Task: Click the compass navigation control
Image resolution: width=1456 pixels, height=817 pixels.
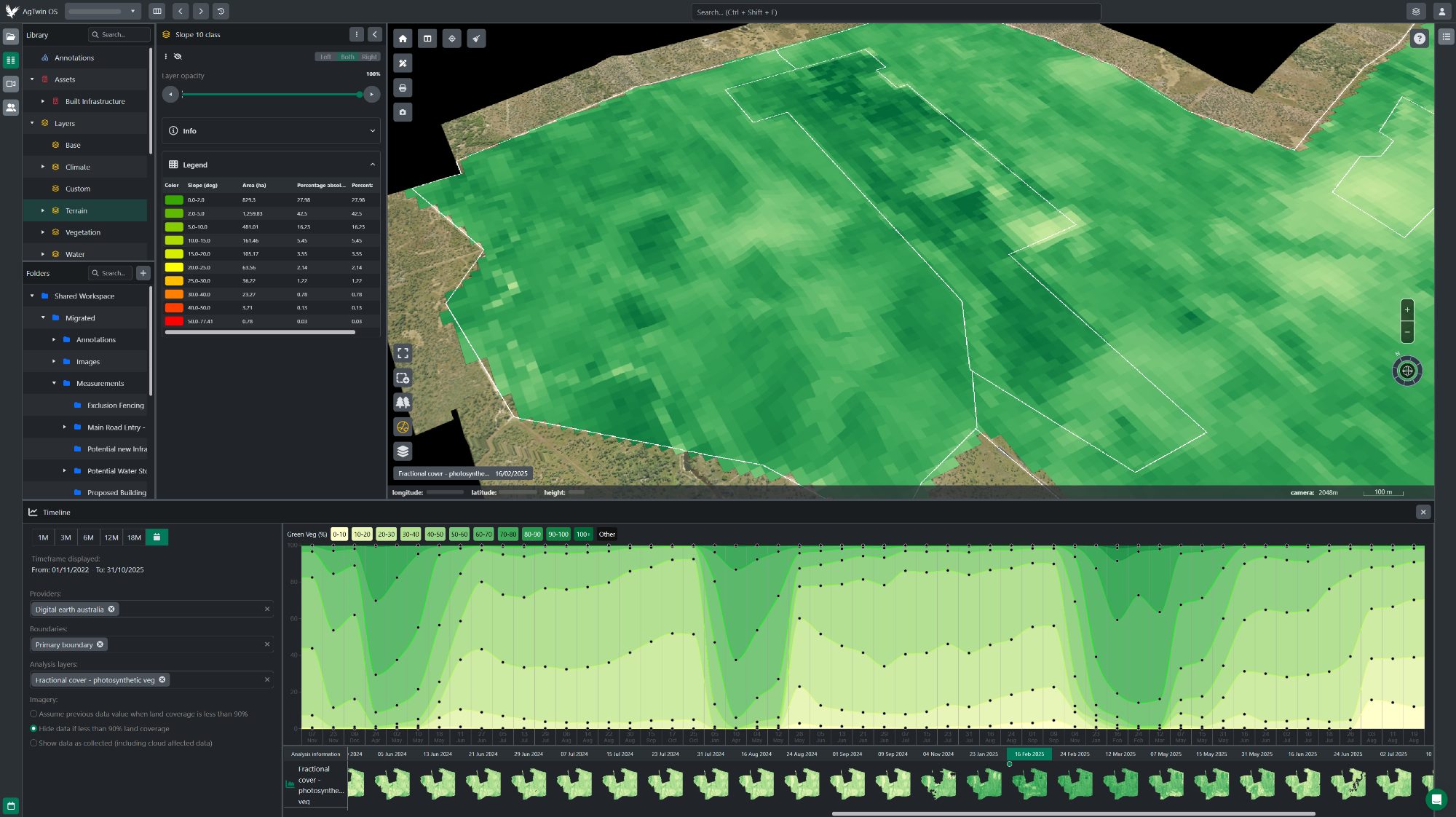Action: coord(1407,371)
